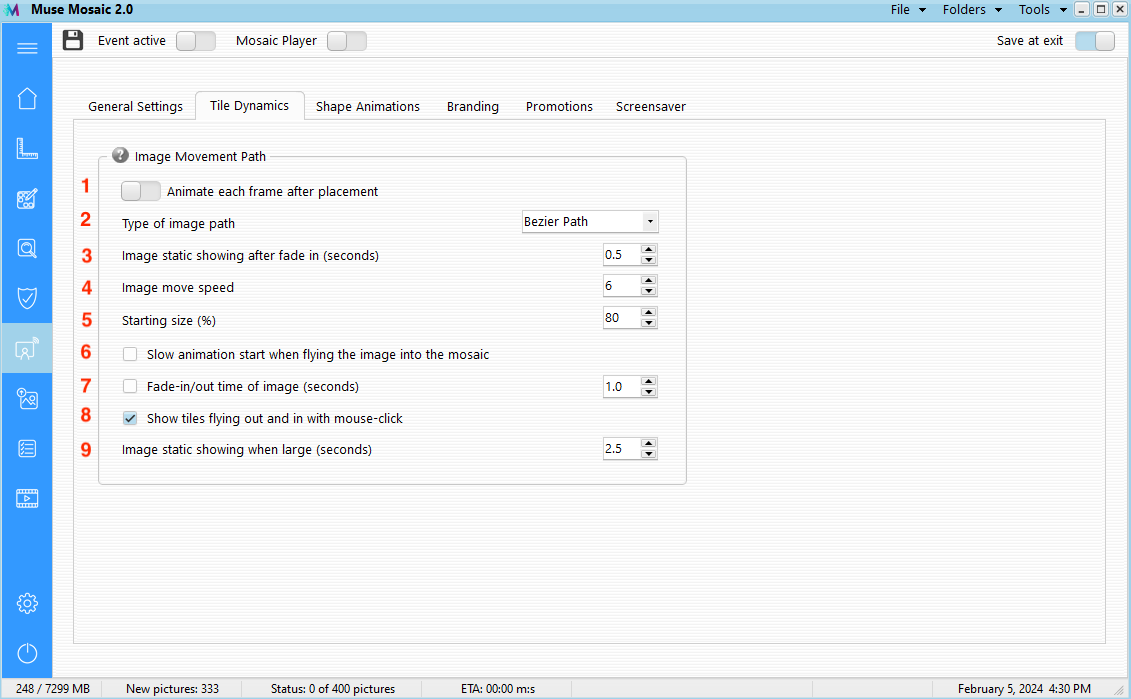
Task: Click the save floppy disk icon
Action: (x=73, y=40)
